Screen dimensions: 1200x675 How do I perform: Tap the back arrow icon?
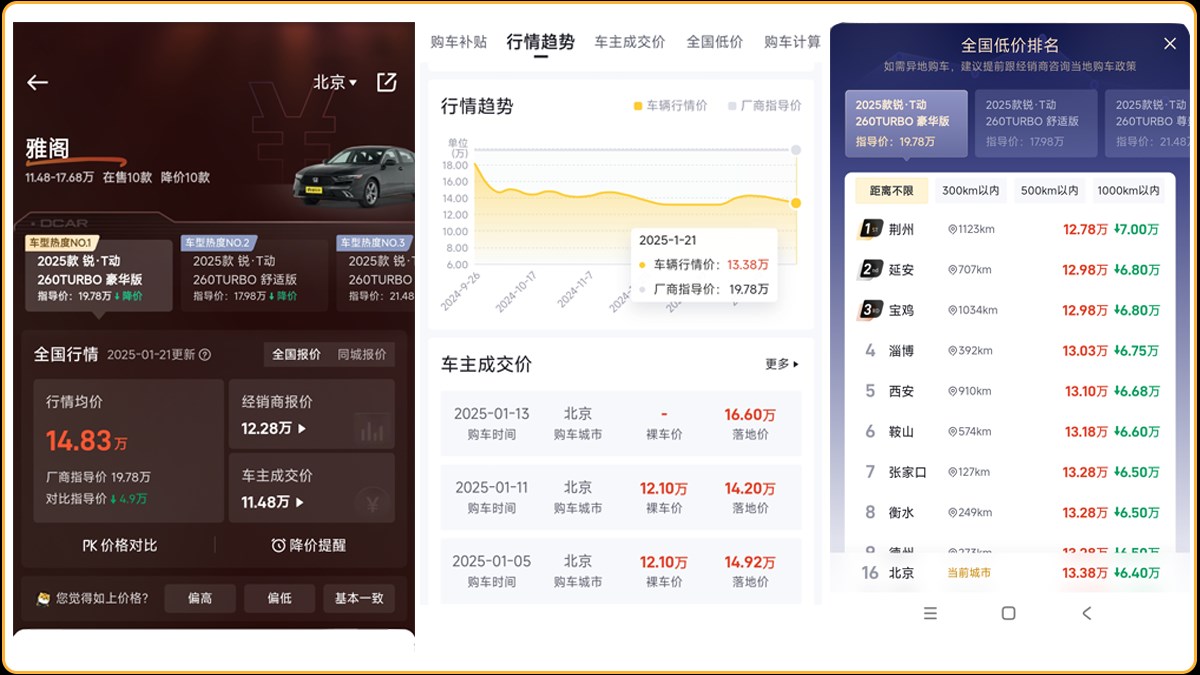click(x=38, y=83)
